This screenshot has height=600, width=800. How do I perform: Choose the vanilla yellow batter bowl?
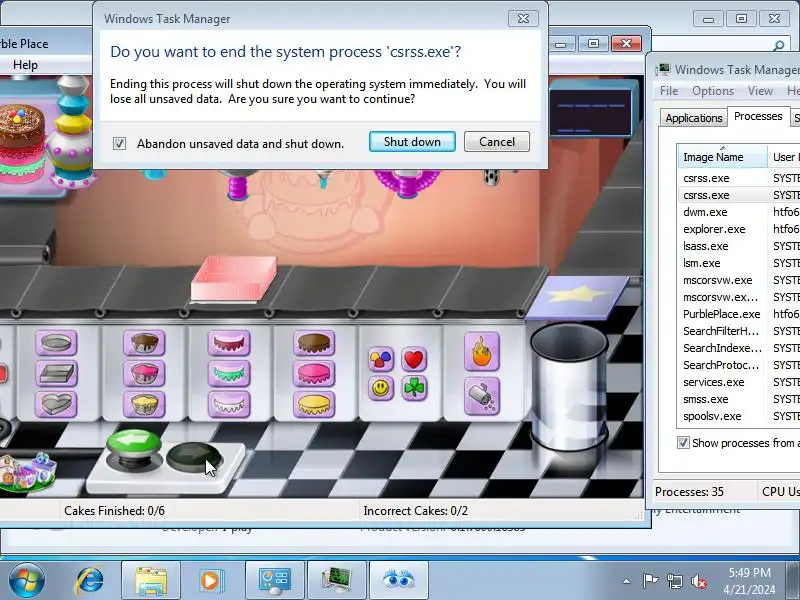[x=144, y=404]
